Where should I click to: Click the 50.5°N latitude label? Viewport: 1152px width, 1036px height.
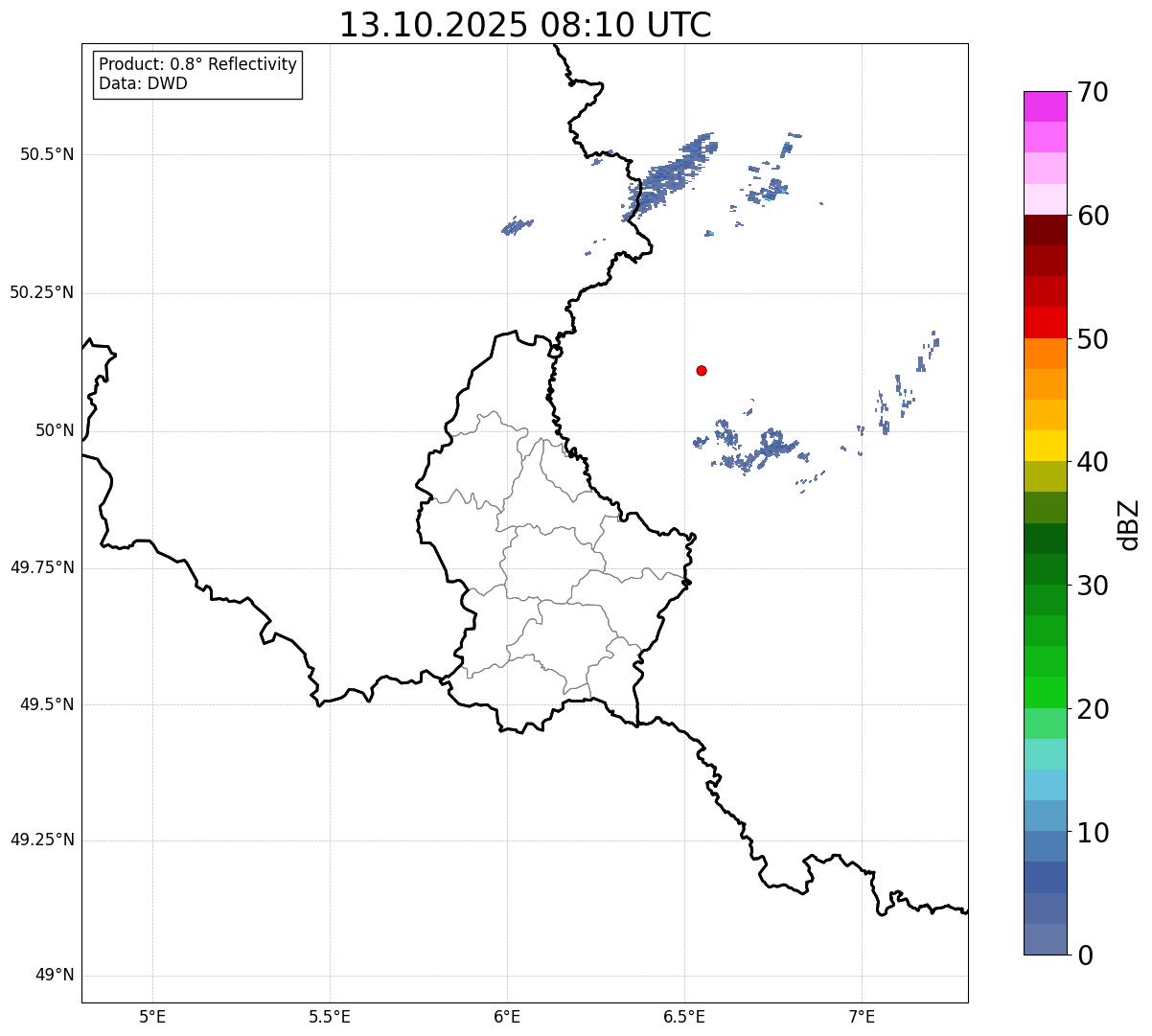pyautogui.click(x=47, y=154)
